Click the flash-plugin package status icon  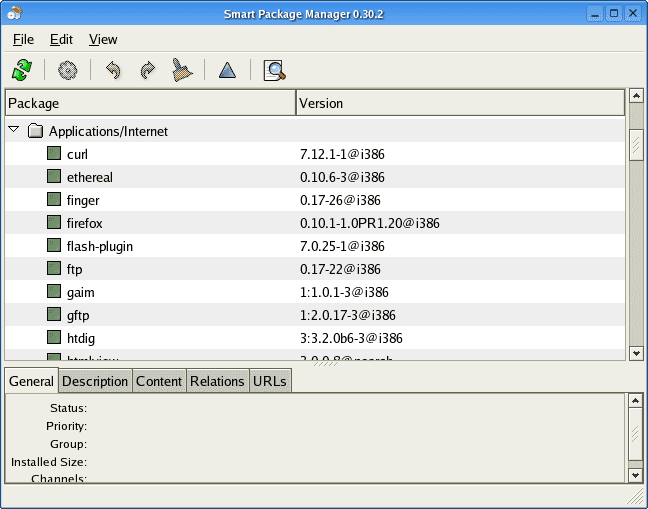tap(54, 245)
